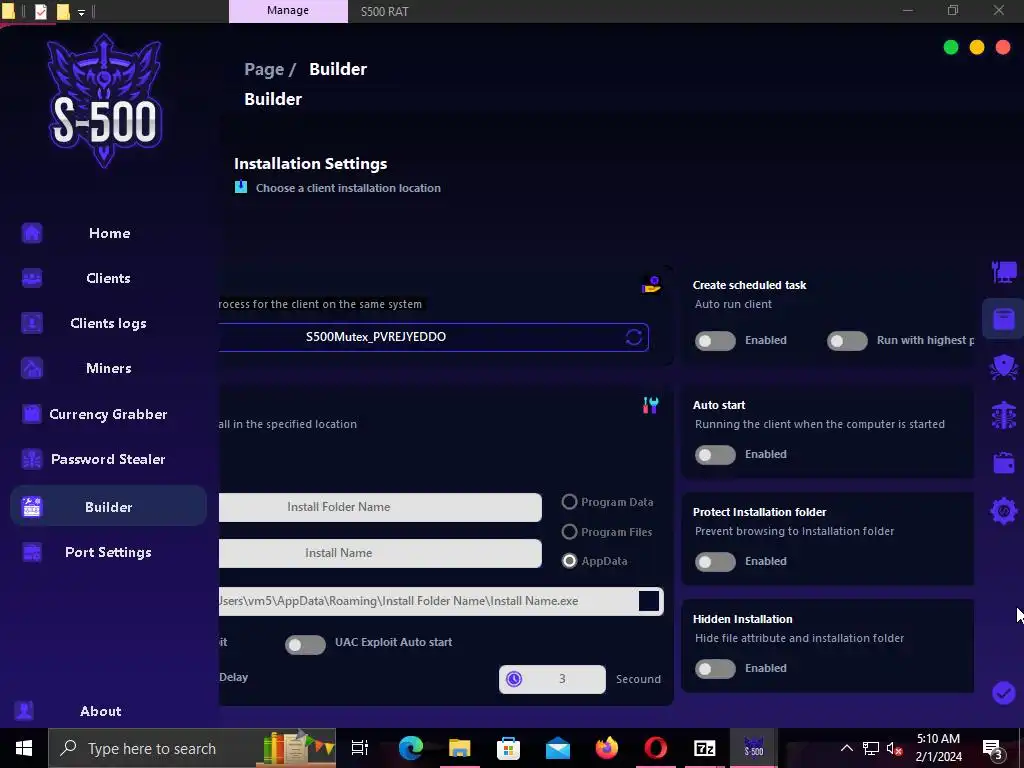Click the Install Folder Name field
The width and height of the screenshot is (1024, 768).
380,507
